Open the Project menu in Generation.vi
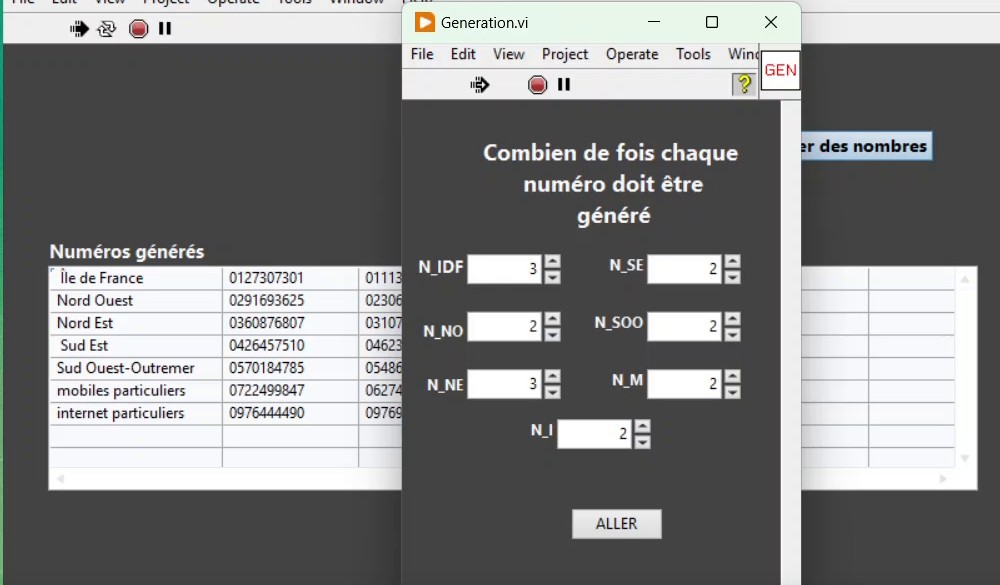 565,54
